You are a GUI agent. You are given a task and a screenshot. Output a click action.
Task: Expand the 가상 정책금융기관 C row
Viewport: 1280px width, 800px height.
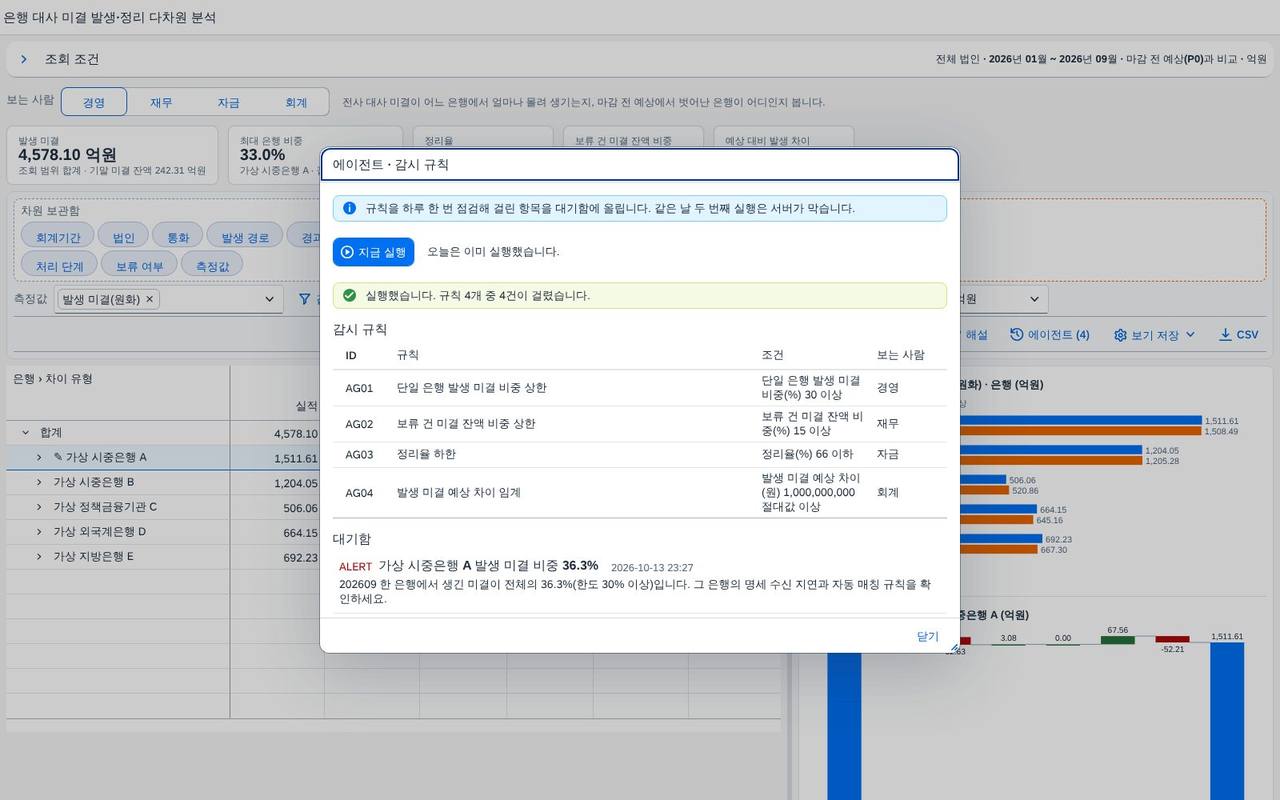(39, 507)
